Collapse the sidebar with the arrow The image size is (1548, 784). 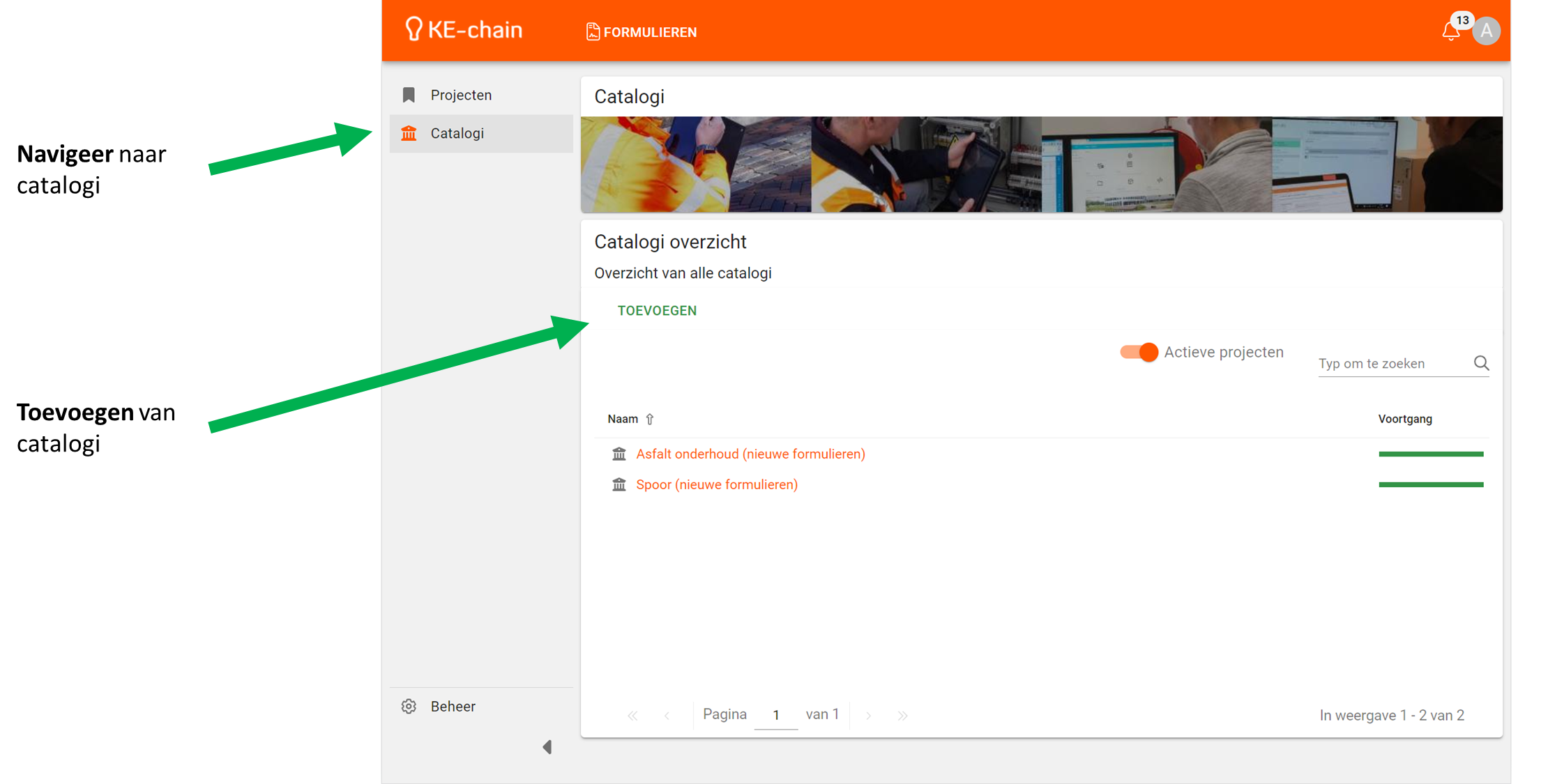(547, 747)
